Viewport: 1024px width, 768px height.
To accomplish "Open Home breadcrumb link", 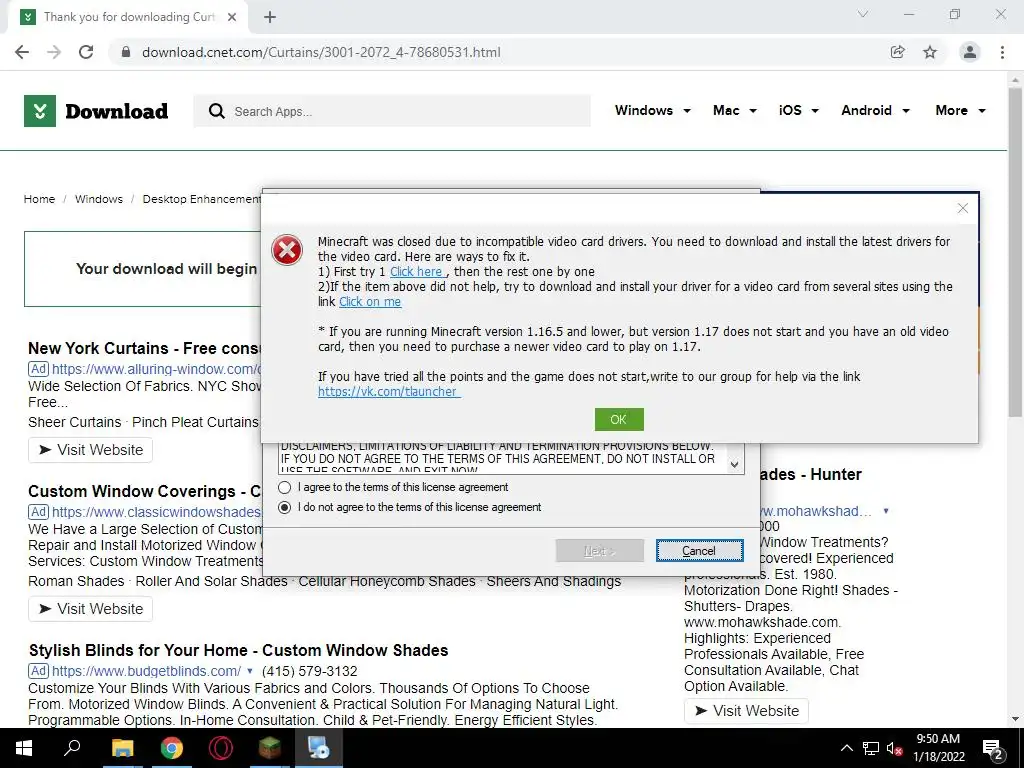I will [39, 199].
